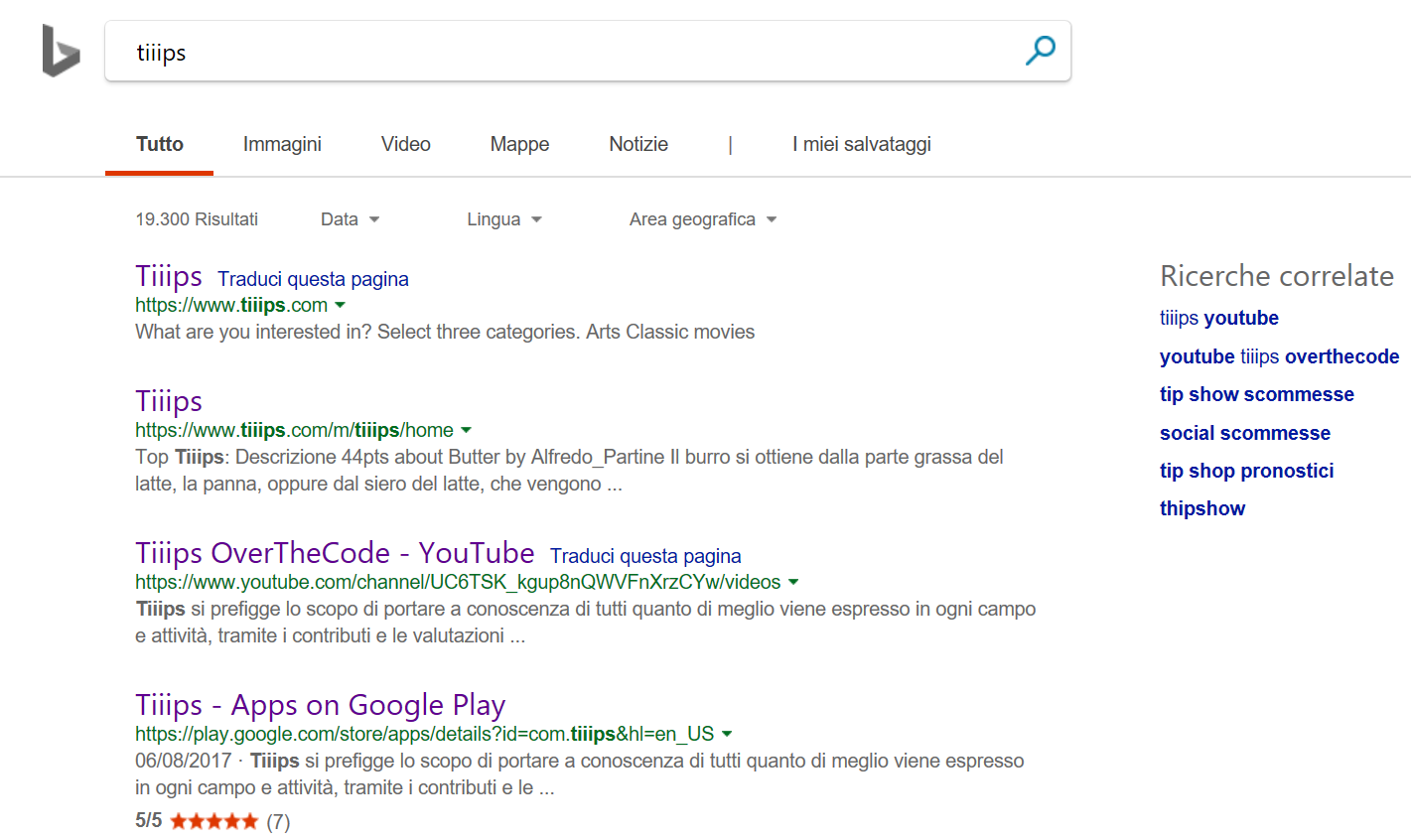Viewport: 1411px width, 840px height.
Task: Expand arrow next to https://www.tiiips.com URL
Action: point(341,305)
